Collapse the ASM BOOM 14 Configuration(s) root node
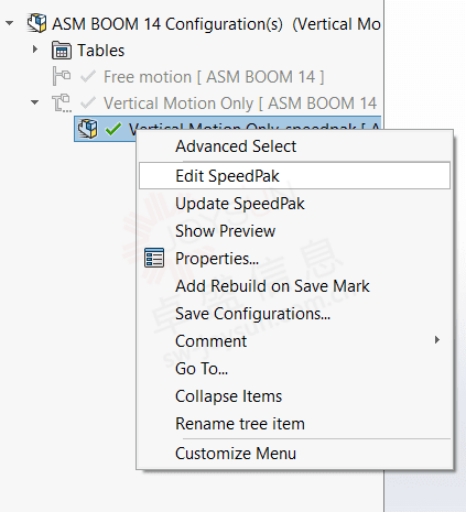The height and width of the screenshot is (513, 466). pyautogui.click(x=10, y=23)
